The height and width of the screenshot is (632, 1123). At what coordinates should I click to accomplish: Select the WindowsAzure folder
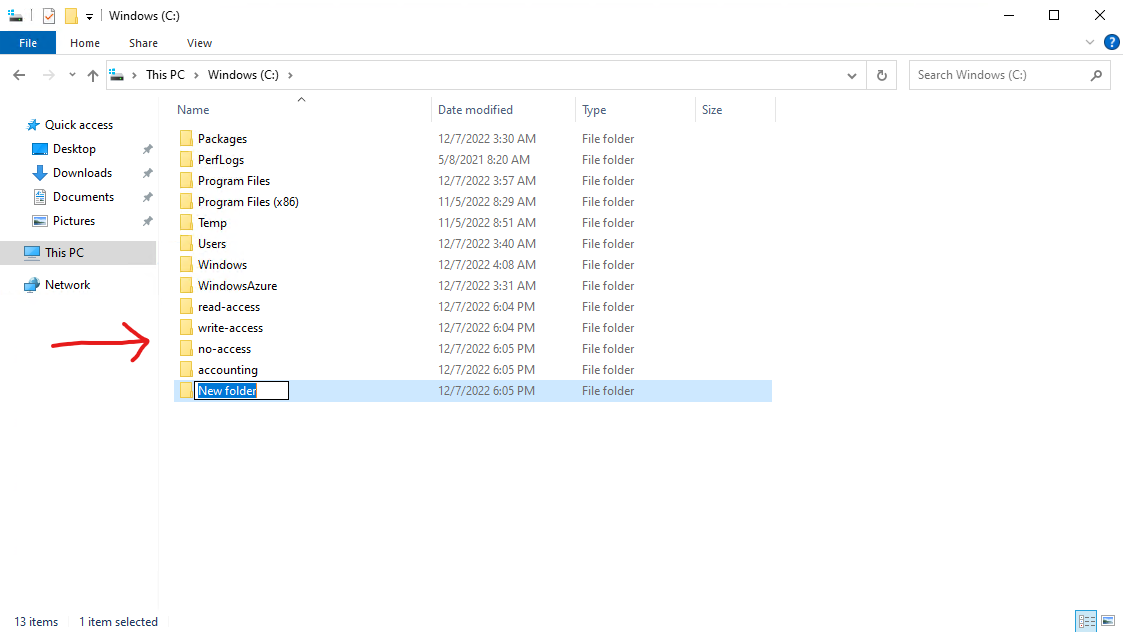(237, 286)
